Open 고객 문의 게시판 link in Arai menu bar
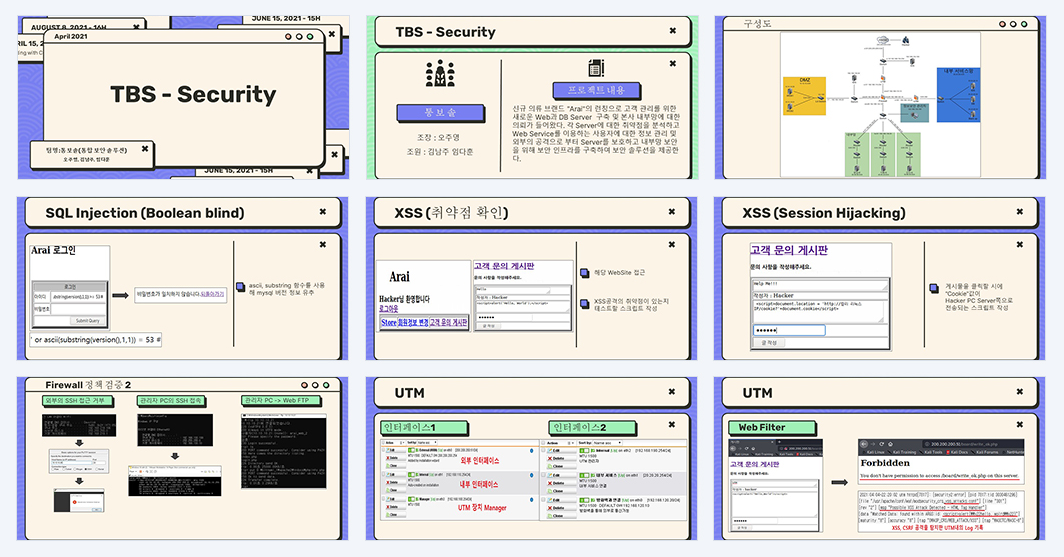Viewport: 1064px width, 557px height. coord(449,323)
